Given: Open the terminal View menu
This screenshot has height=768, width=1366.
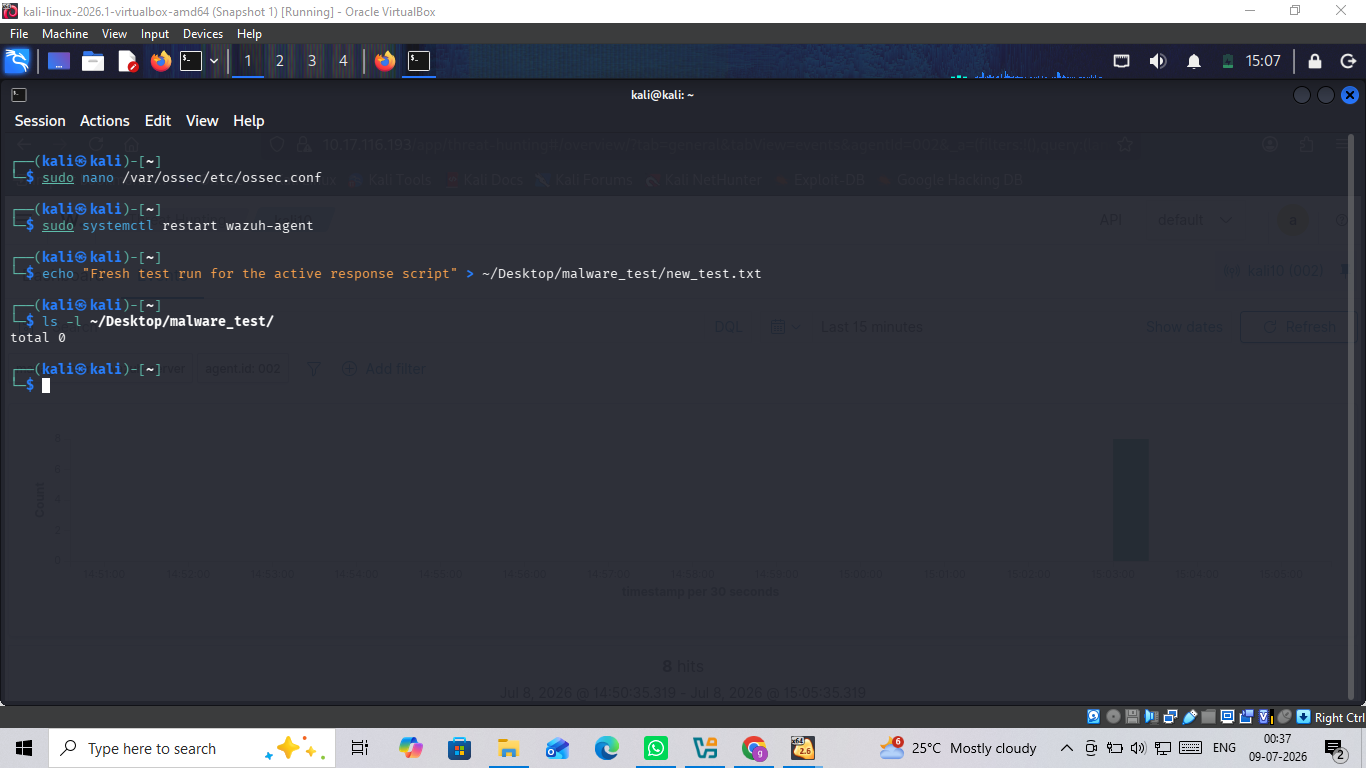Looking at the screenshot, I should 202,121.
